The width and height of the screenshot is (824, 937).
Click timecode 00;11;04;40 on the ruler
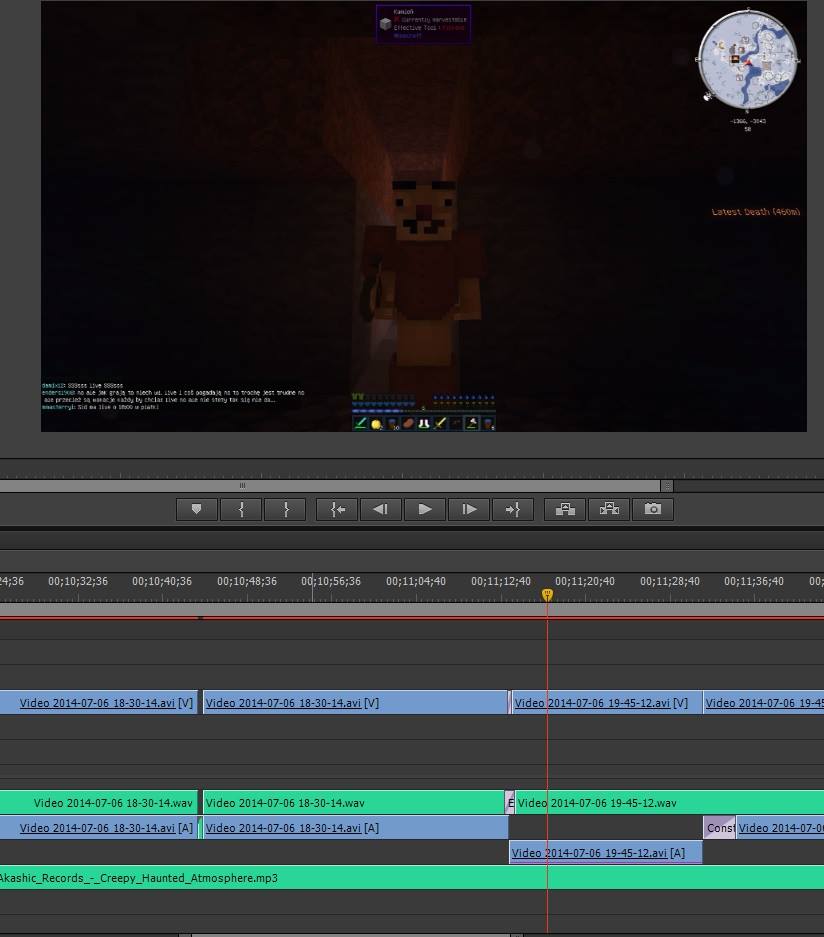(416, 581)
